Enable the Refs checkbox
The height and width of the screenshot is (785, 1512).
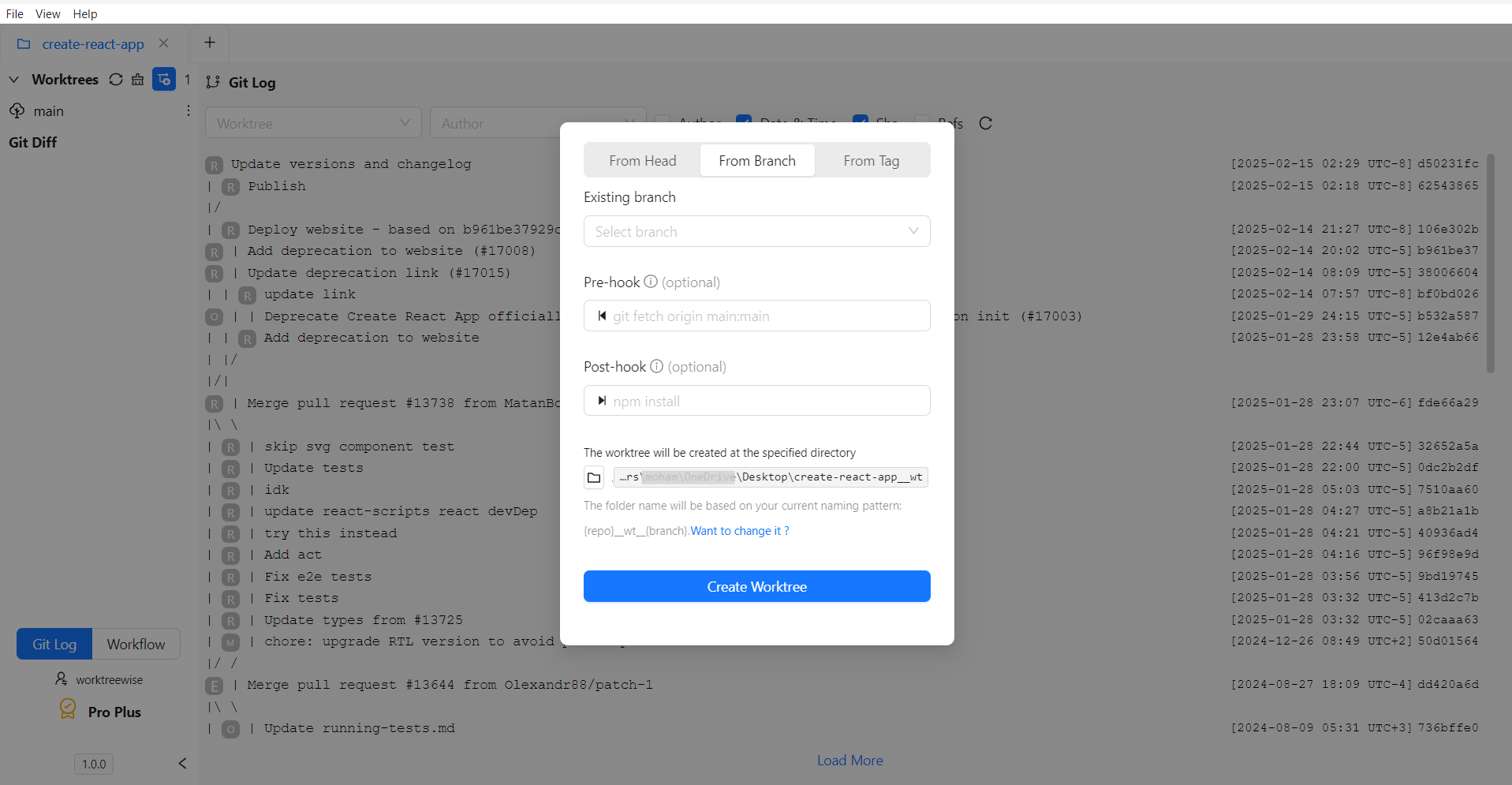click(921, 121)
